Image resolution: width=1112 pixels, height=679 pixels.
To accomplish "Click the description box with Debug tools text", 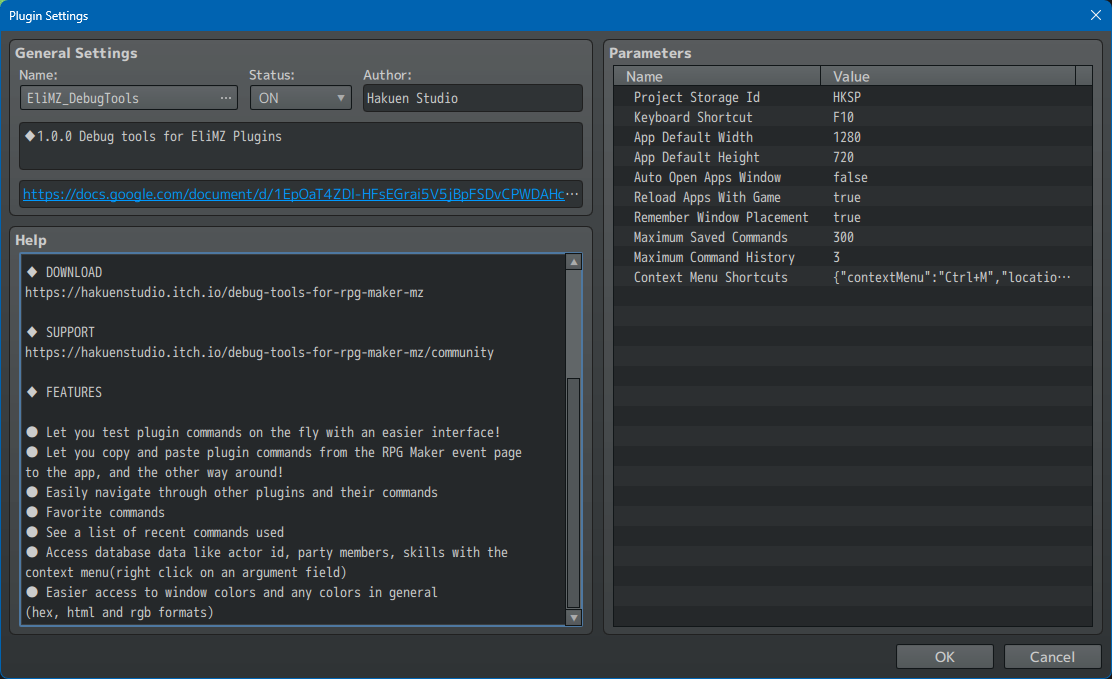I will pyautogui.click(x=301, y=145).
